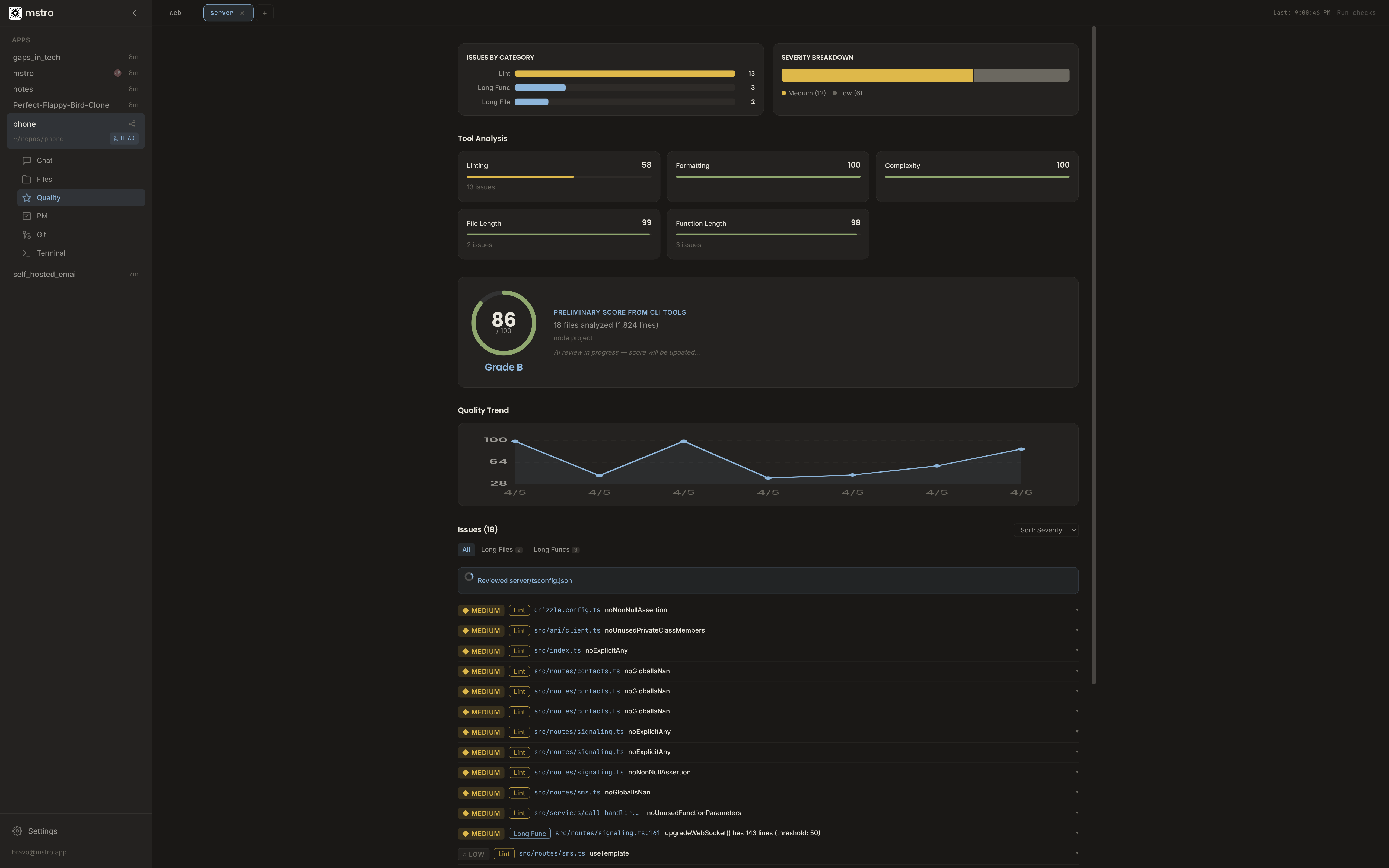
Task: Filter issues by Long Funcs tab
Action: pos(556,549)
